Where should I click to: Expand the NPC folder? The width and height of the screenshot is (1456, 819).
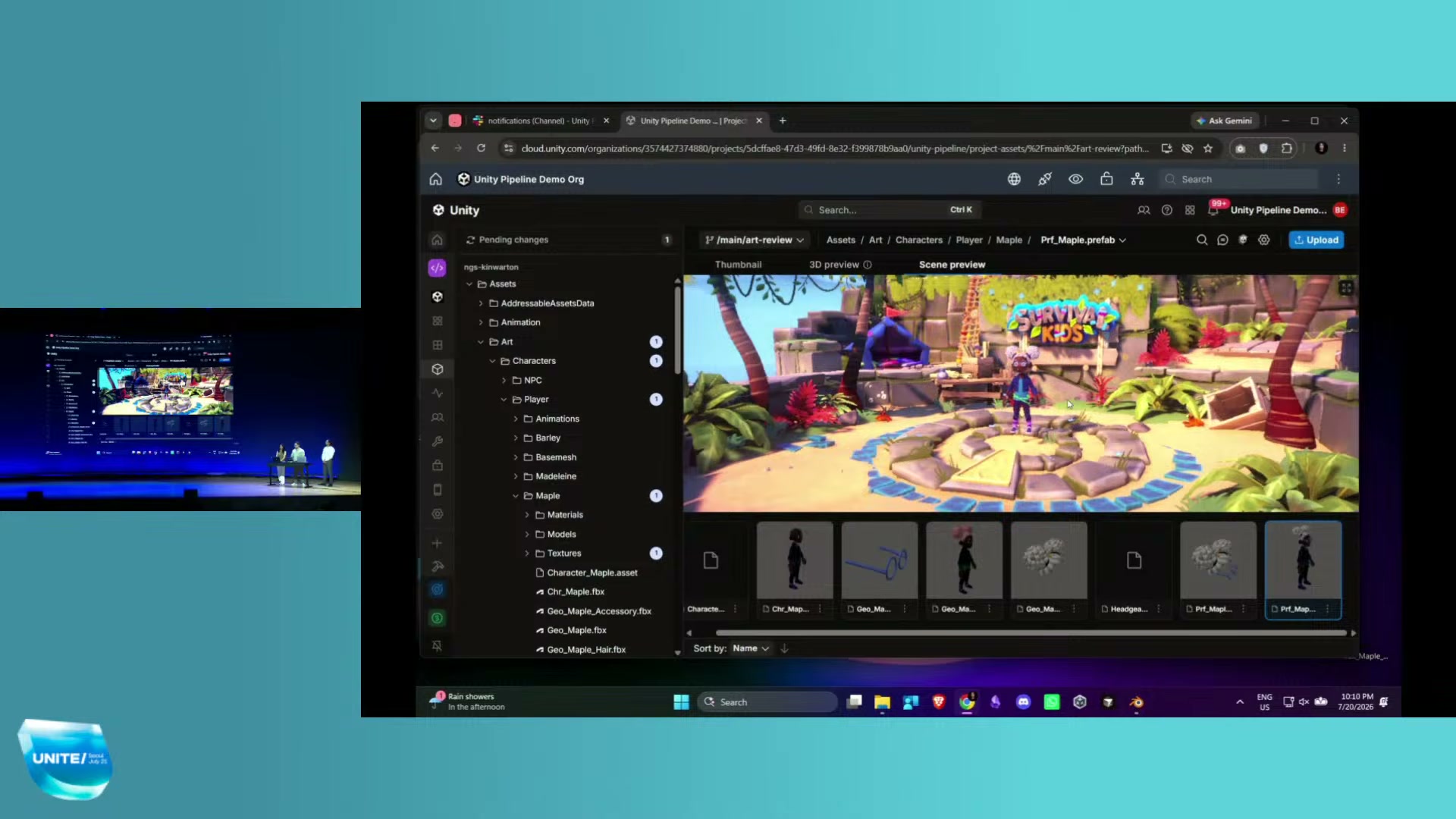coord(504,381)
